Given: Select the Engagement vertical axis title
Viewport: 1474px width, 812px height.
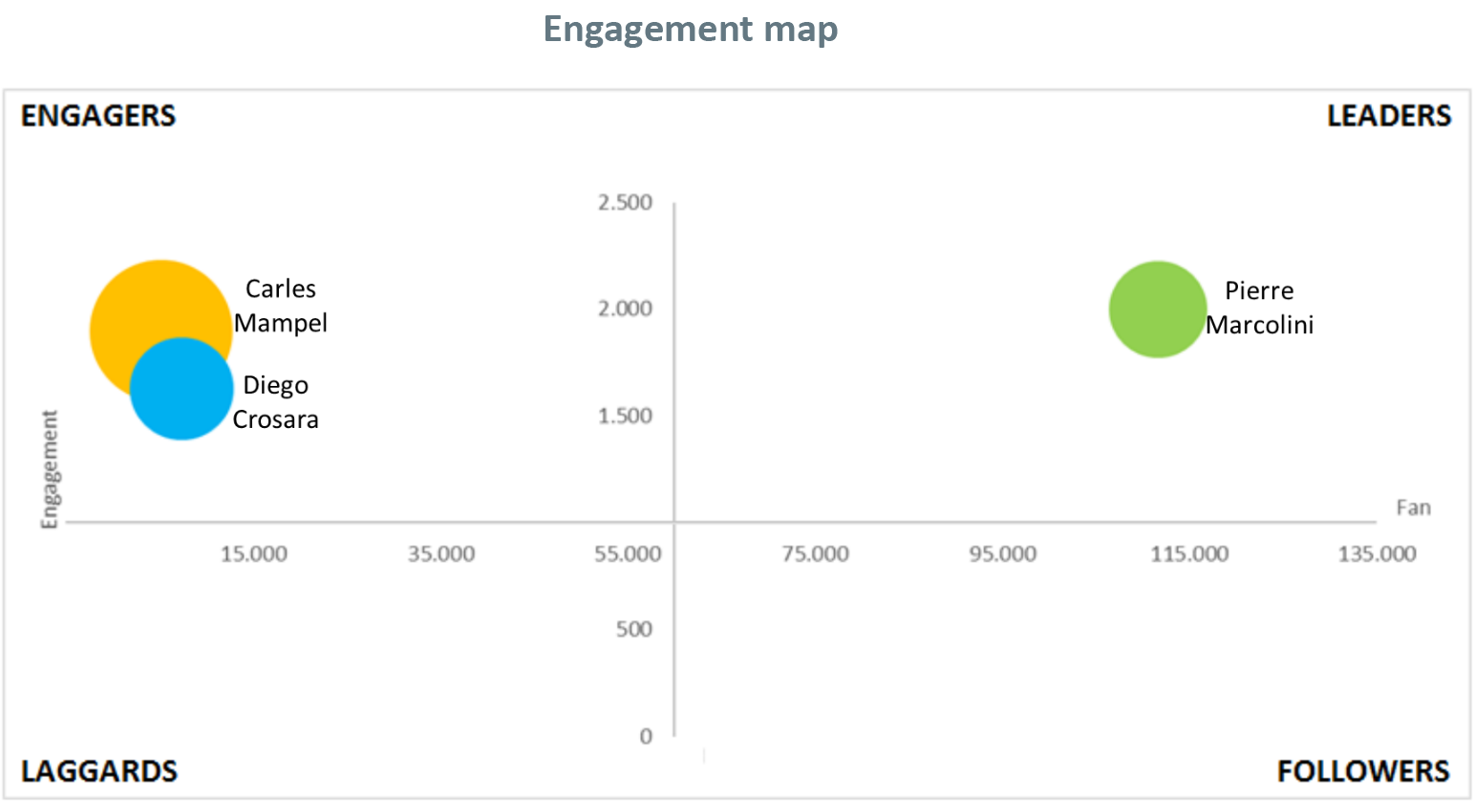Looking at the screenshot, I should (49, 469).
